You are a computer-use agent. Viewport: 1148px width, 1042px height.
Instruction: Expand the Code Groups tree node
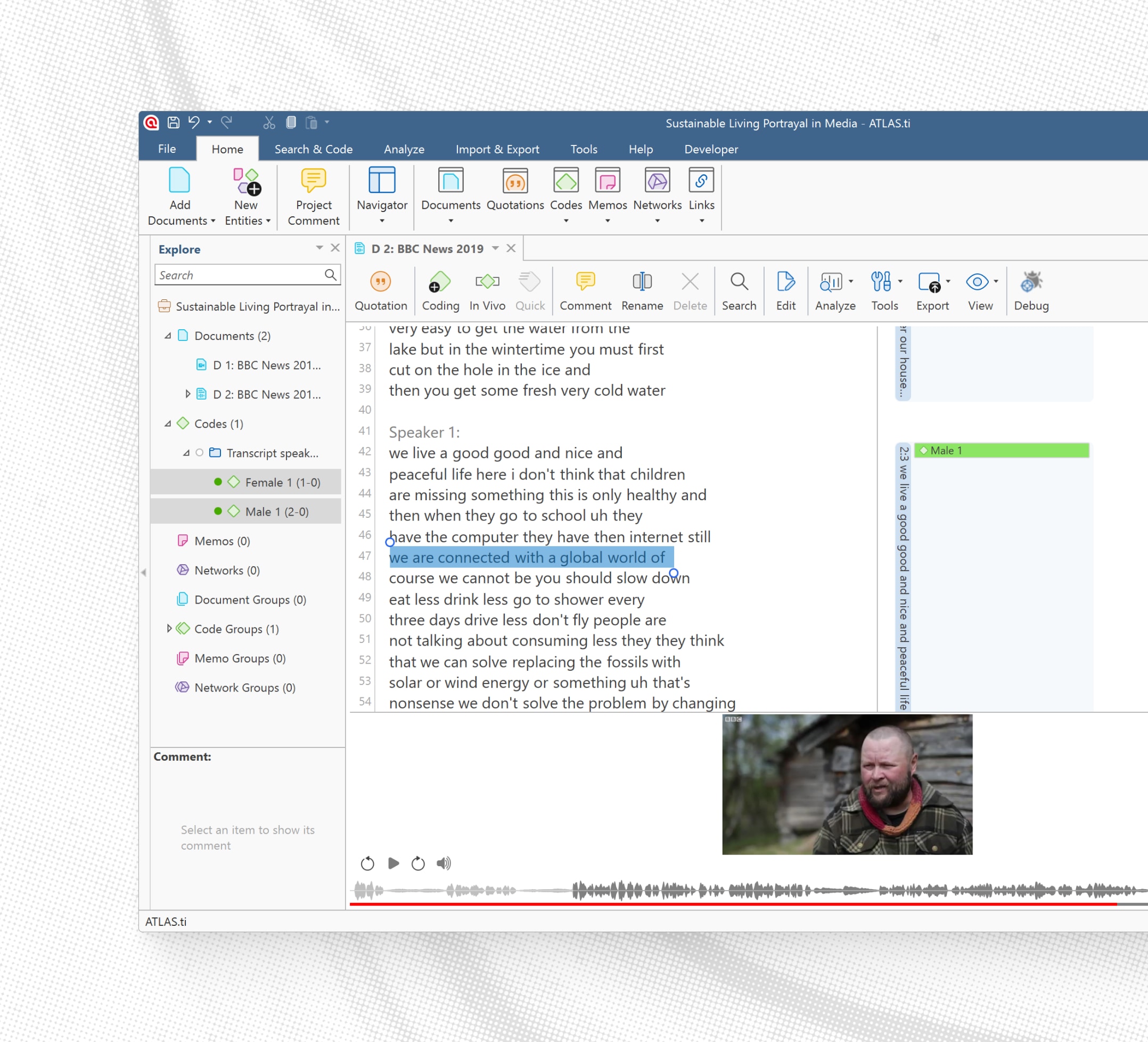[169, 629]
